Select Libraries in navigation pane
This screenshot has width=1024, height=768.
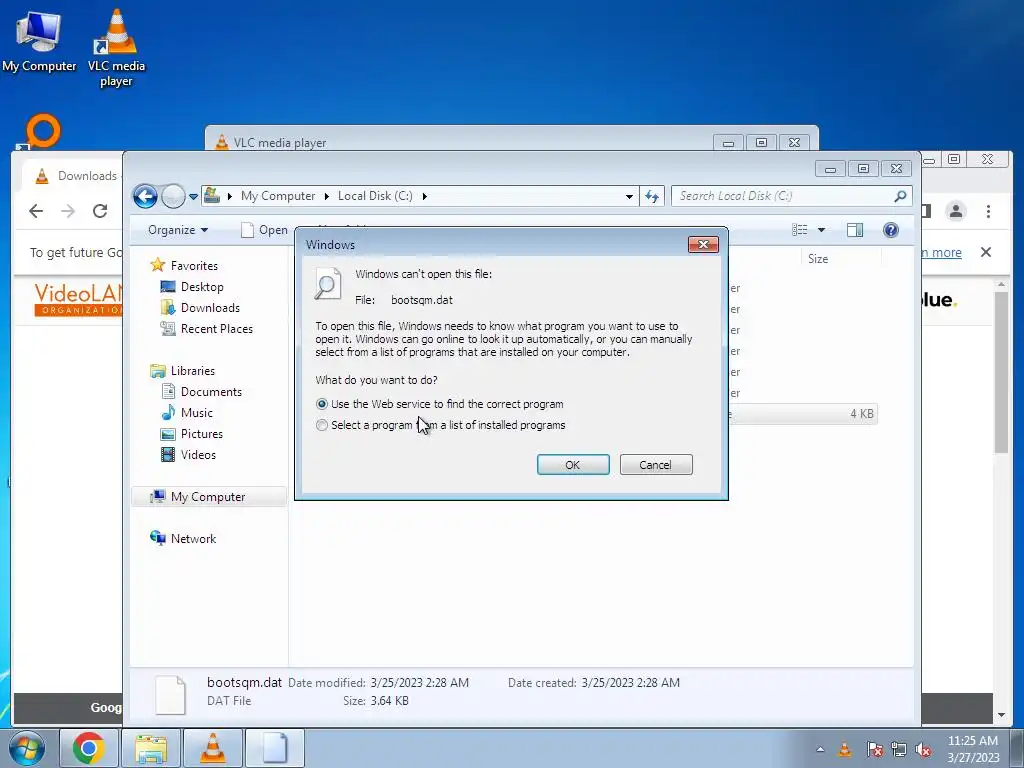tap(192, 371)
